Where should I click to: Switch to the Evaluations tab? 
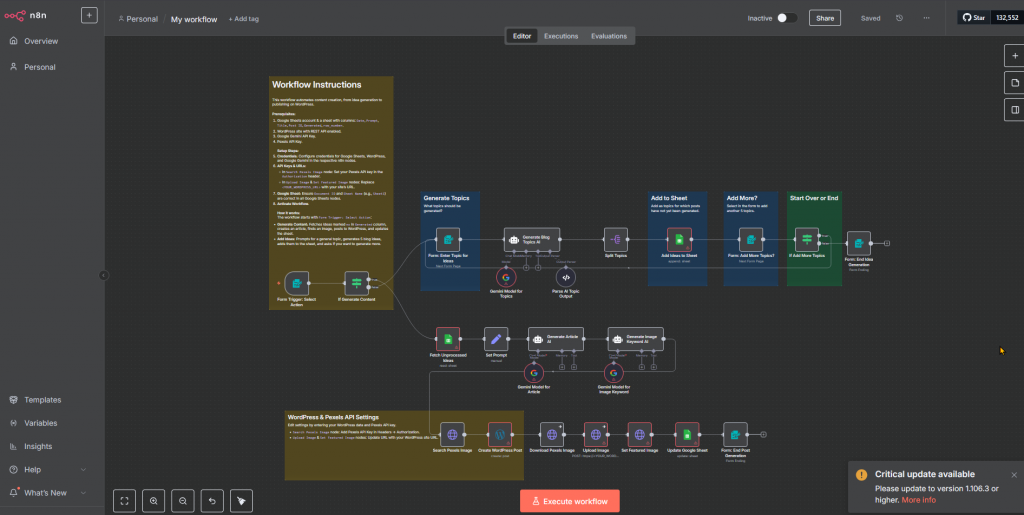pos(609,36)
